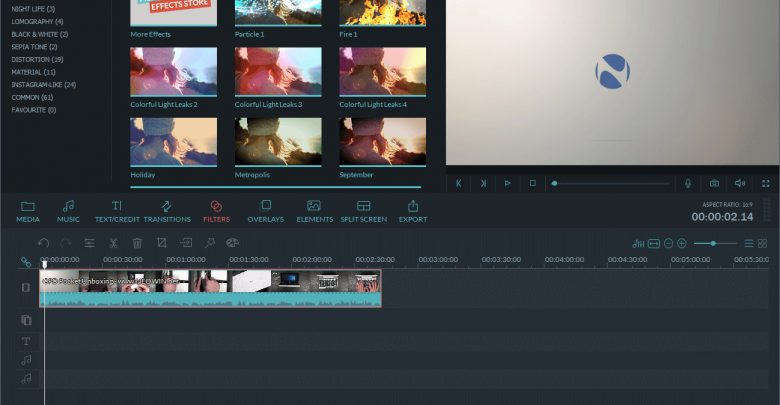Select Sepia Tone (2) category
Image resolution: width=780 pixels, height=405 pixels.
(34, 47)
